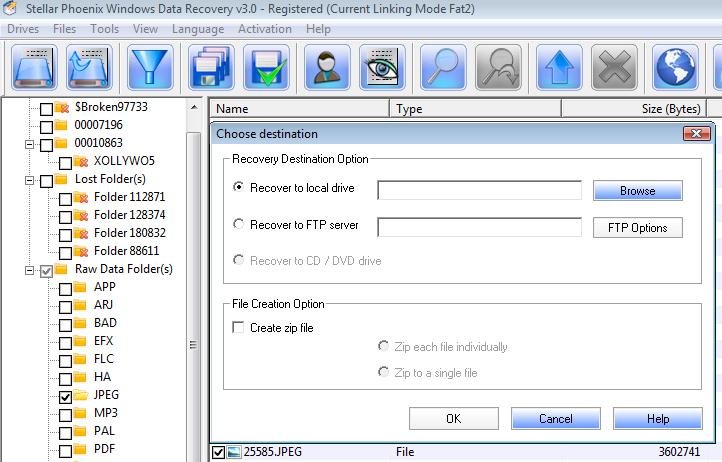The height and width of the screenshot is (462, 722).
Task: Collapse the Raw Data Folder(s) tree node
Action: point(29,270)
